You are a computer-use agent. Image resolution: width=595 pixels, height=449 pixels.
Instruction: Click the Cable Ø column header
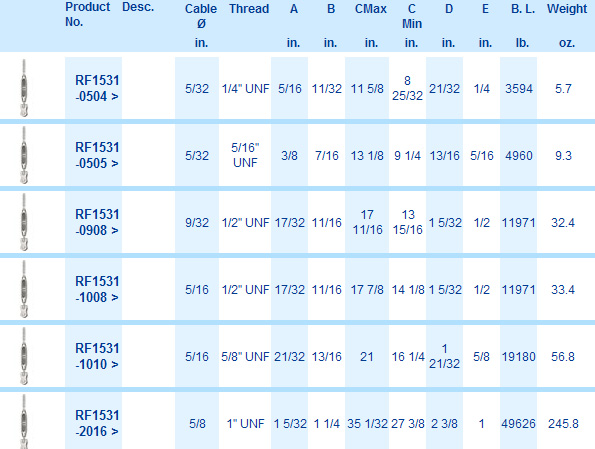(201, 16)
